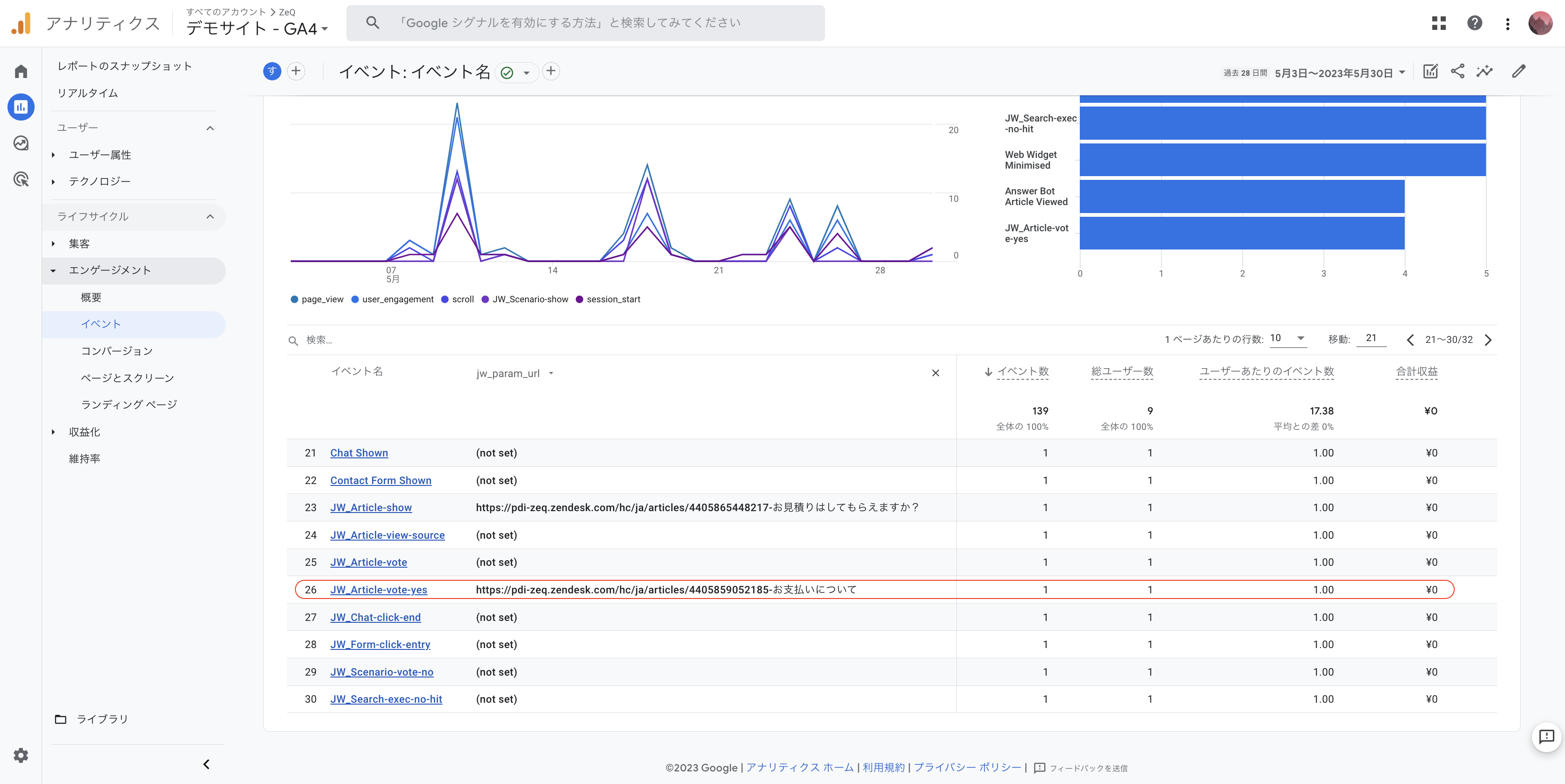Go to next page of table rows
The height and width of the screenshot is (784, 1565).
1488,340
